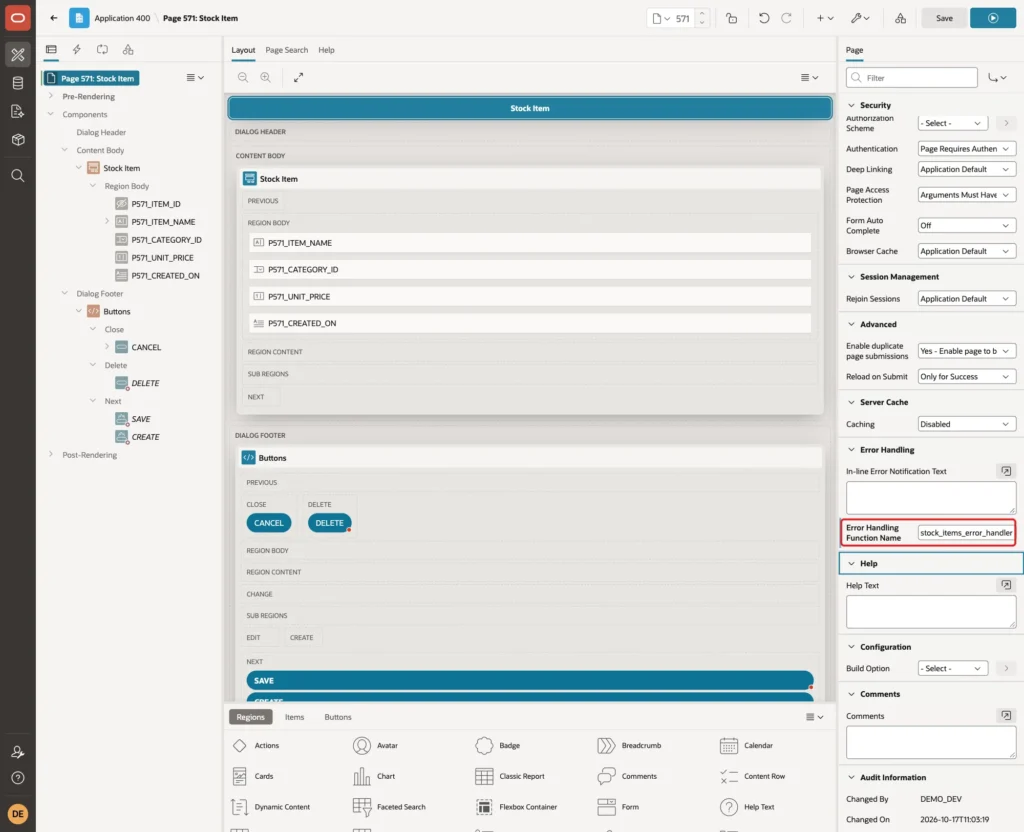Open the Help tab in the center pane
Screen dimensions: 1024x832
coord(327,50)
